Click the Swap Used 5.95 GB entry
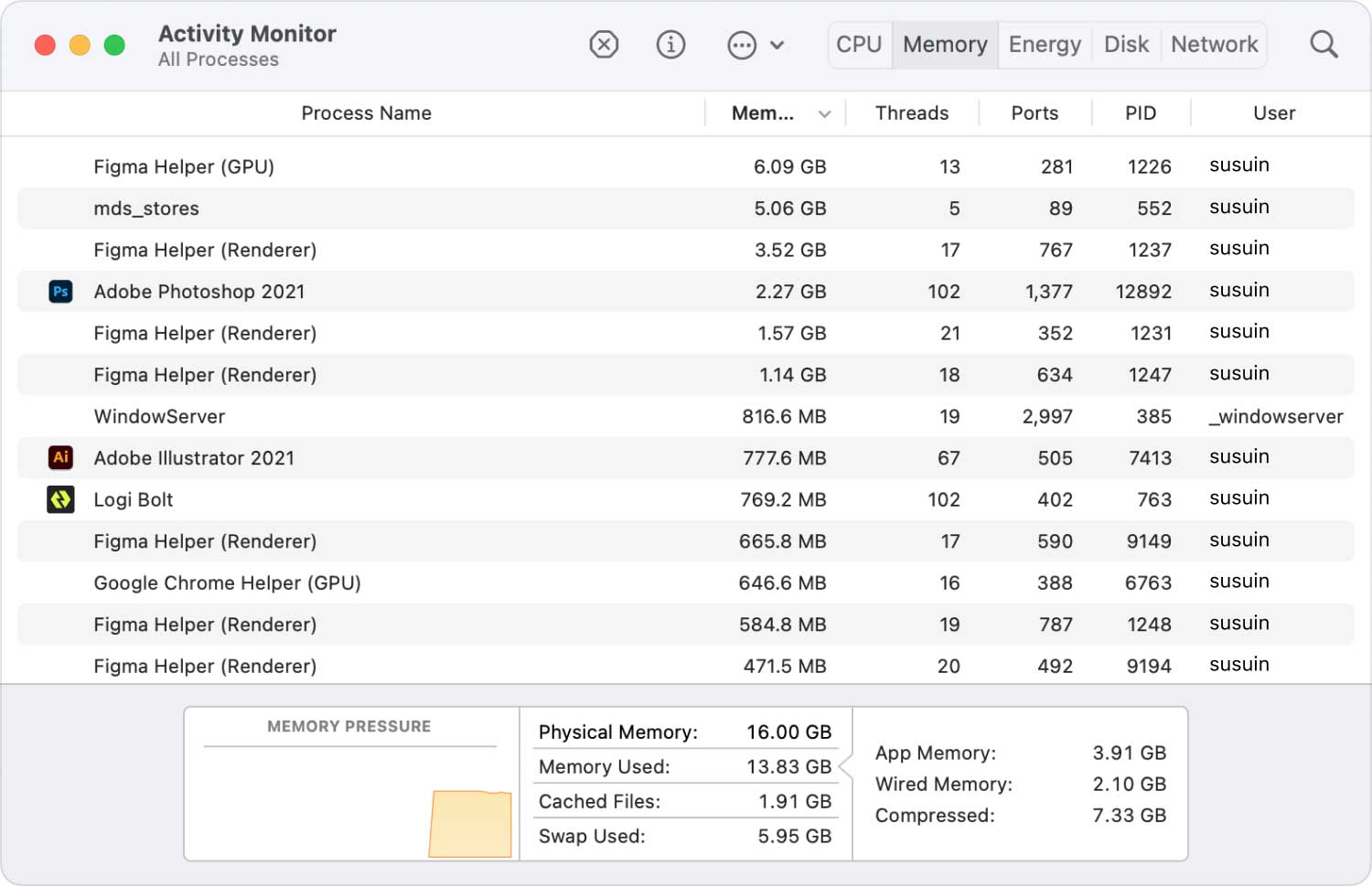 pyautogui.click(x=685, y=836)
